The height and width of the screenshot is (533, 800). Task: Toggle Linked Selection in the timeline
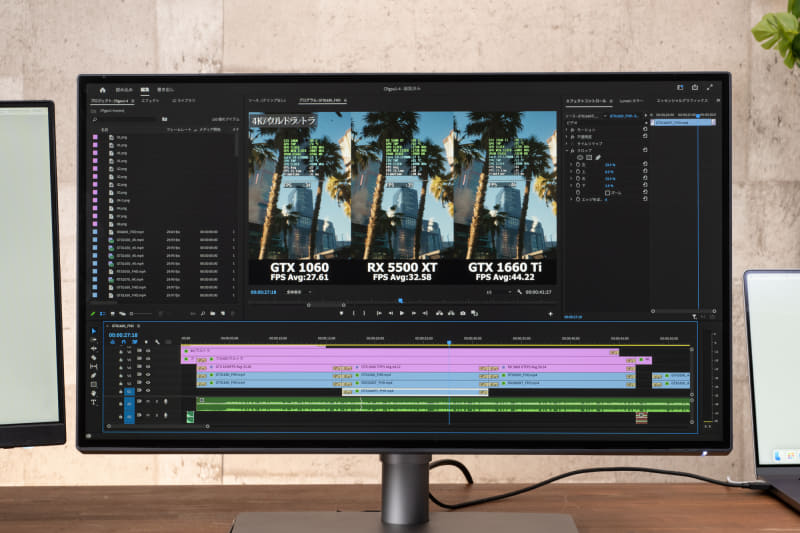(134, 342)
